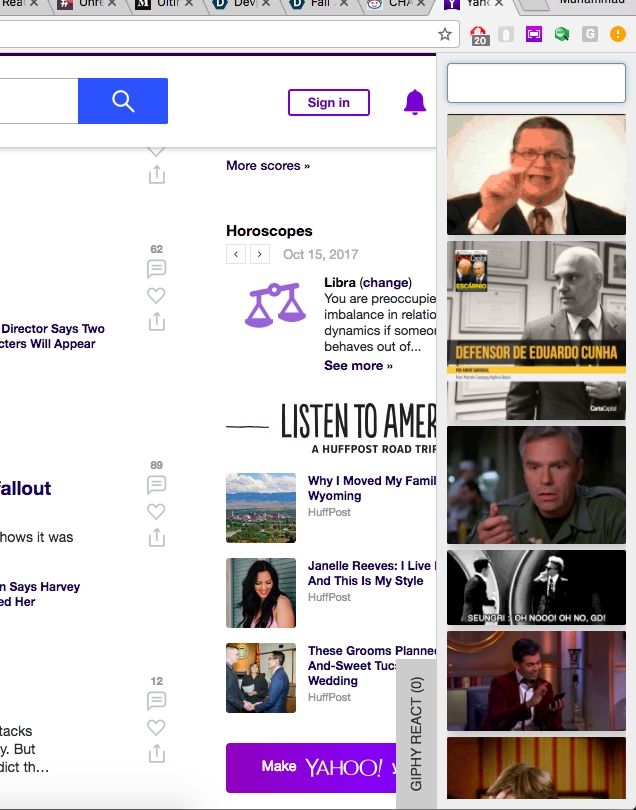Open the grooms wedding photo thumbnail
The height and width of the screenshot is (810, 636).
[261, 678]
